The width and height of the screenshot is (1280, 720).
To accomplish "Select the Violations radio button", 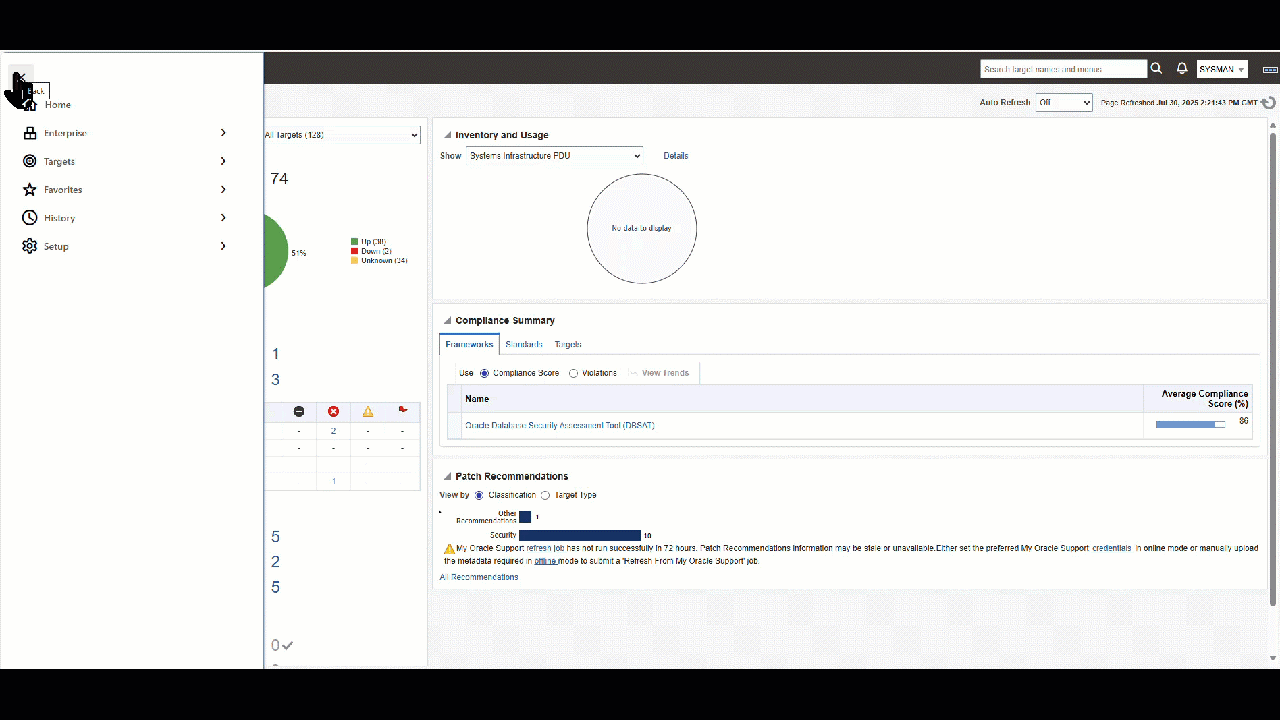I will (x=573, y=373).
